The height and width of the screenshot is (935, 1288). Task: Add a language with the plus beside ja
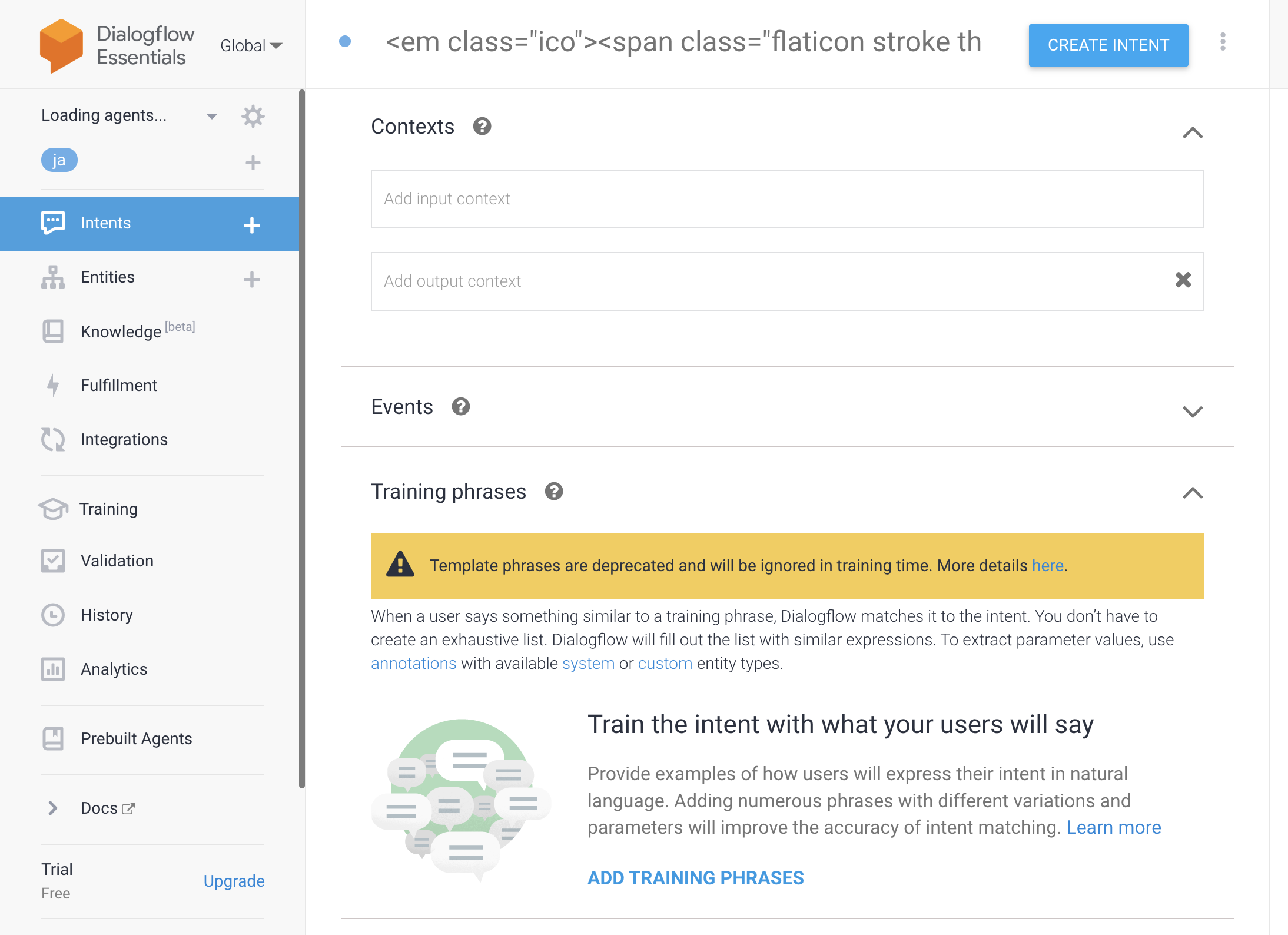point(253,163)
